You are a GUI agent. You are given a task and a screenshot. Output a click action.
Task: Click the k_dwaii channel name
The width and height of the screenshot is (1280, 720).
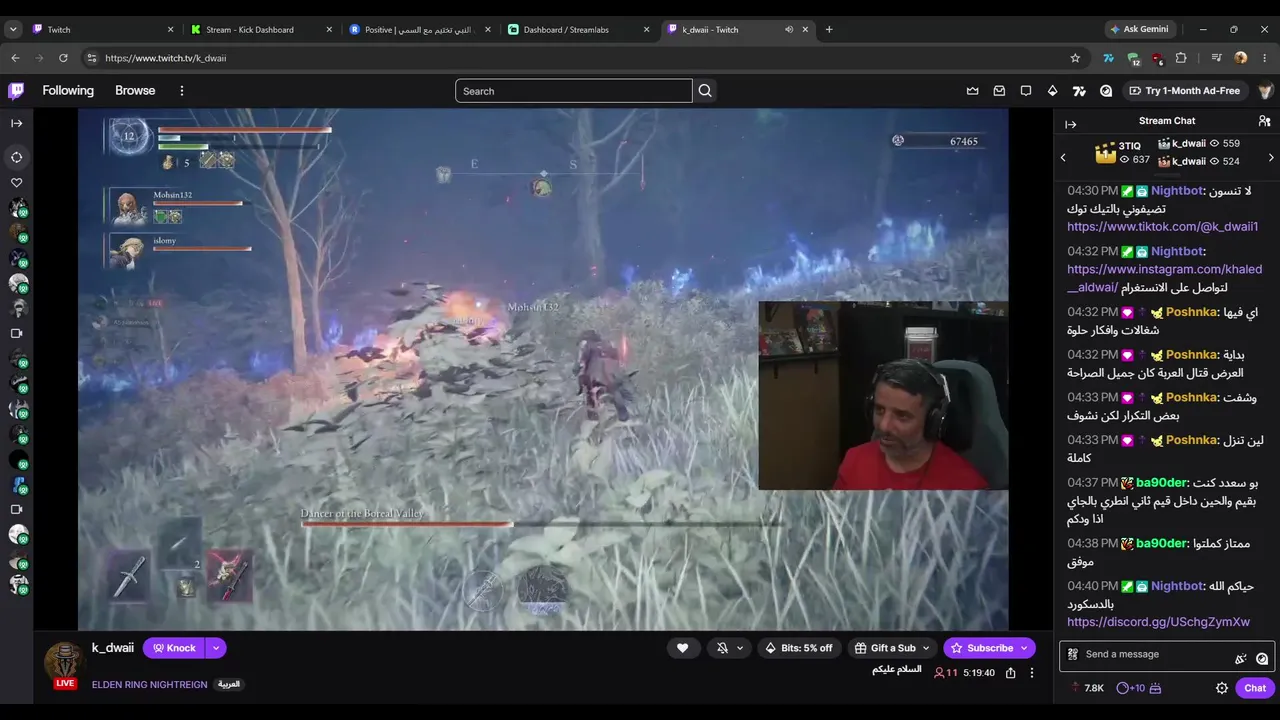[x=113, y=648]
